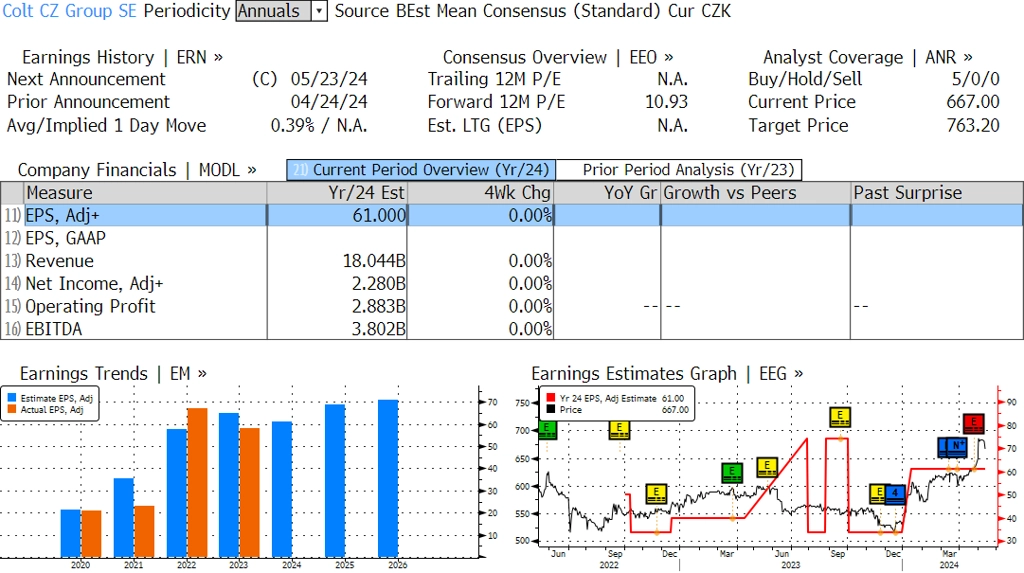Select the 16) EBITDA row
The height and width of the screenshot is (573, 1024).
[x=511, y=329]
